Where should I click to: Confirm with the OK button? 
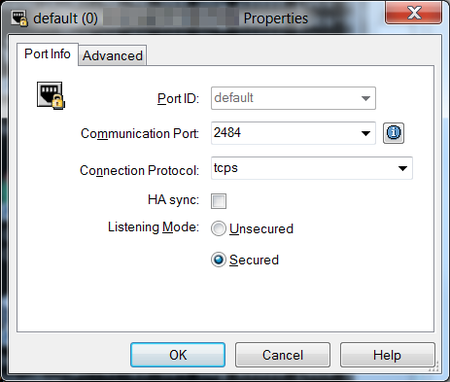point(178,355)
